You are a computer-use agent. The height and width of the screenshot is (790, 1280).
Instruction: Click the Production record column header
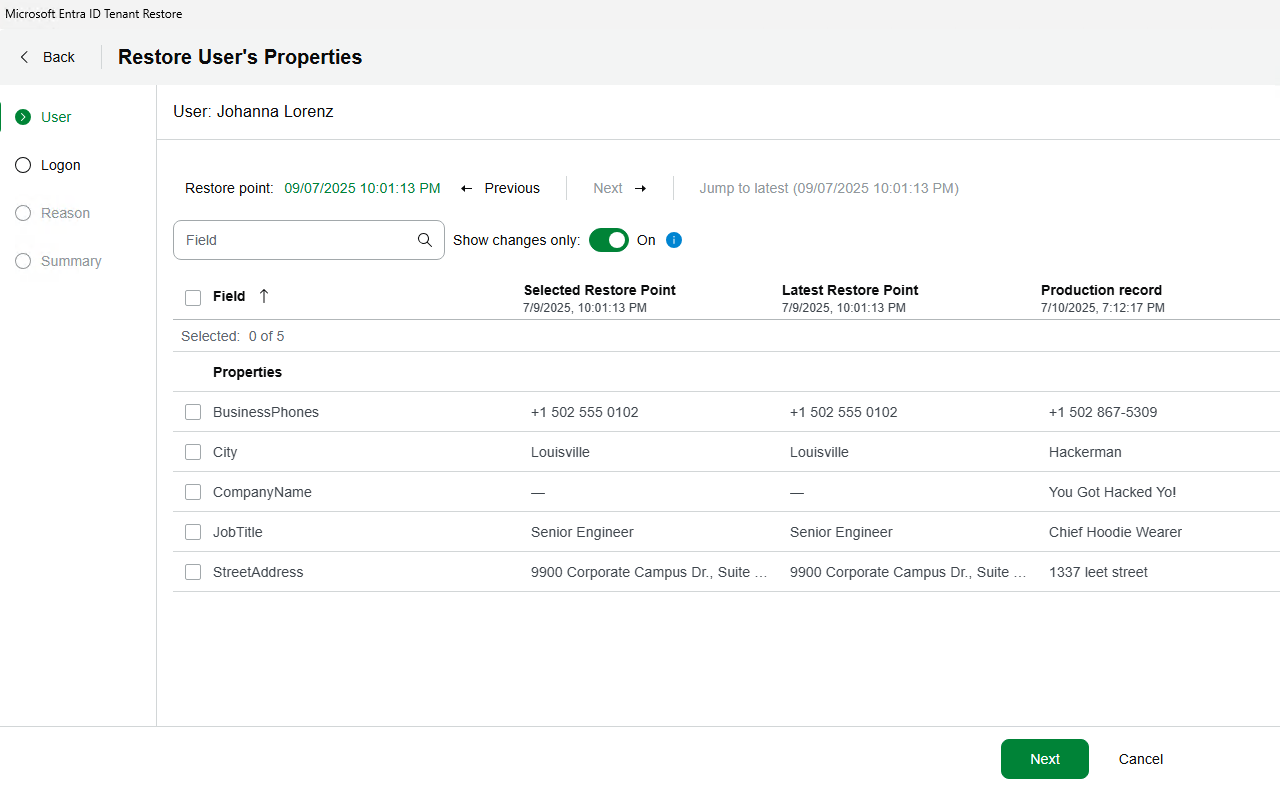(1103, 298)
